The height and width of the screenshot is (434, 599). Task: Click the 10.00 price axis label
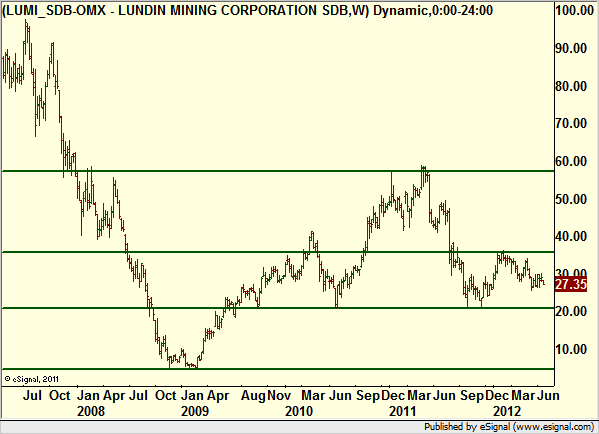(571, 349)
